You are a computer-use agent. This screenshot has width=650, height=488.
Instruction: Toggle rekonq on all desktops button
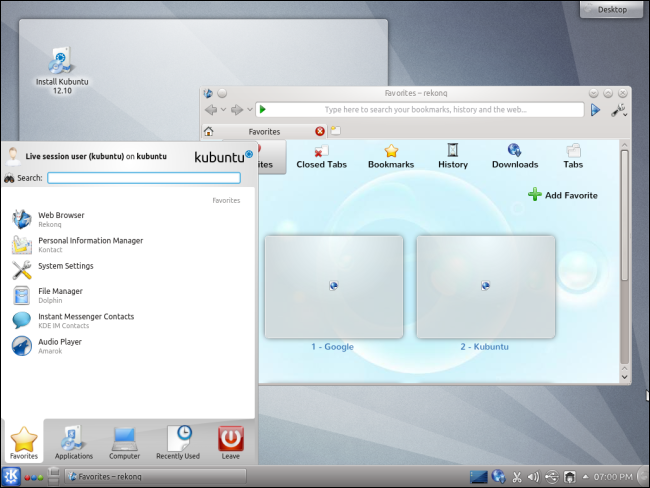click(222, 93)
